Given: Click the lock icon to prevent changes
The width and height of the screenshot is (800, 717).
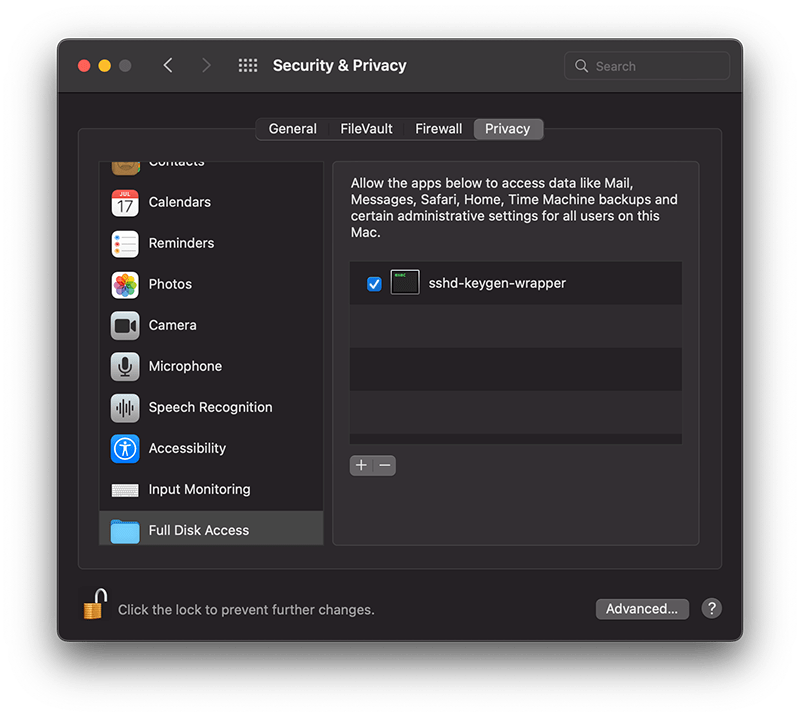Looking at the screenshot, I should tap(94, 605).
